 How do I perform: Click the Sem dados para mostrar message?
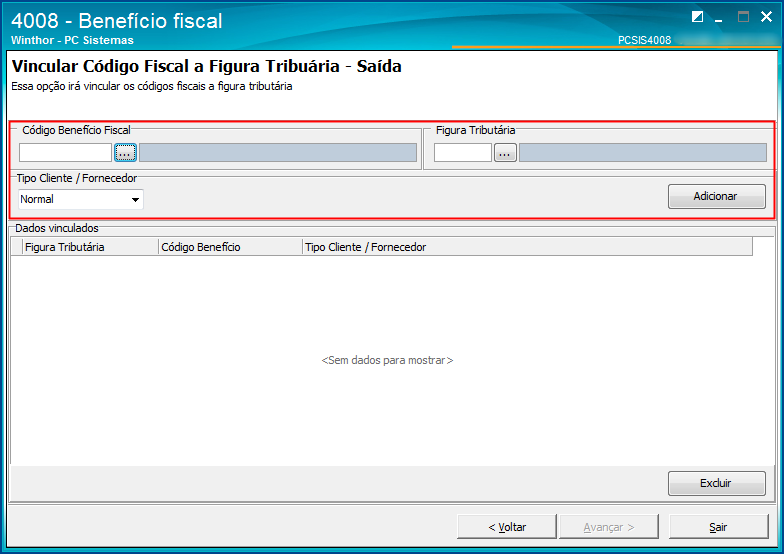click(387, 360)
